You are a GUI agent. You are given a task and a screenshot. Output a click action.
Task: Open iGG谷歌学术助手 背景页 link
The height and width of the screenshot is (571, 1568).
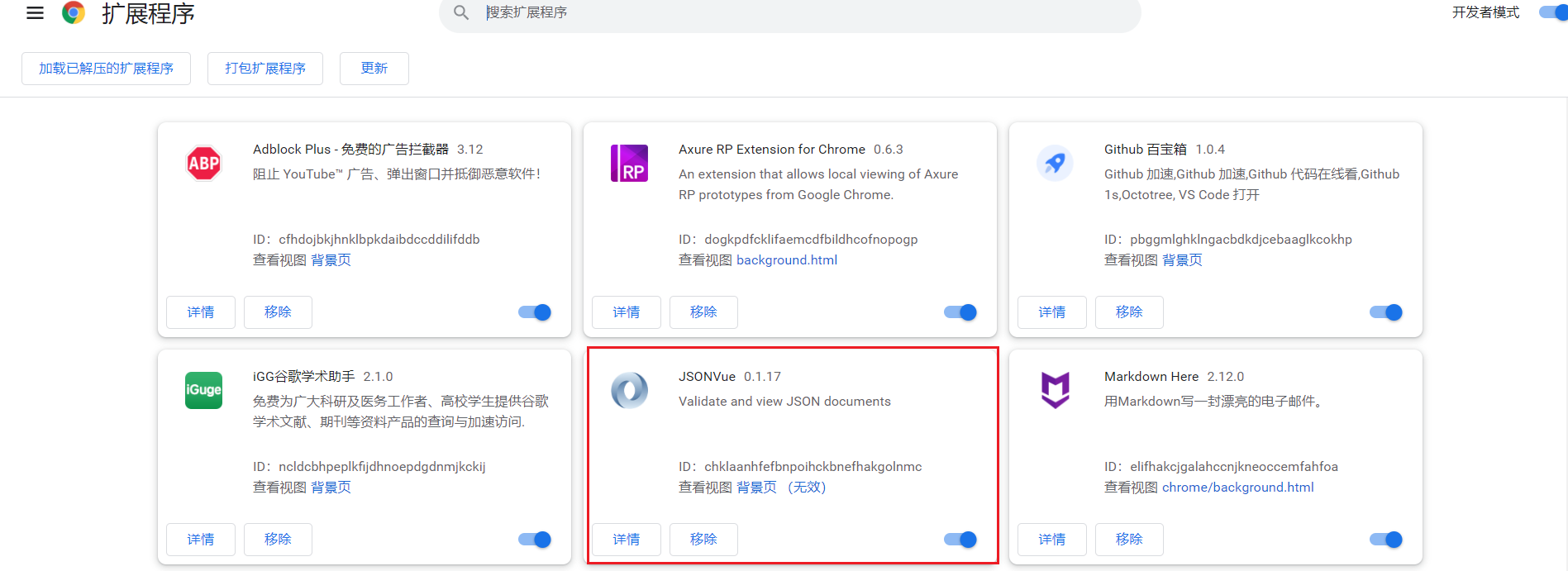[x=331, y=488]
